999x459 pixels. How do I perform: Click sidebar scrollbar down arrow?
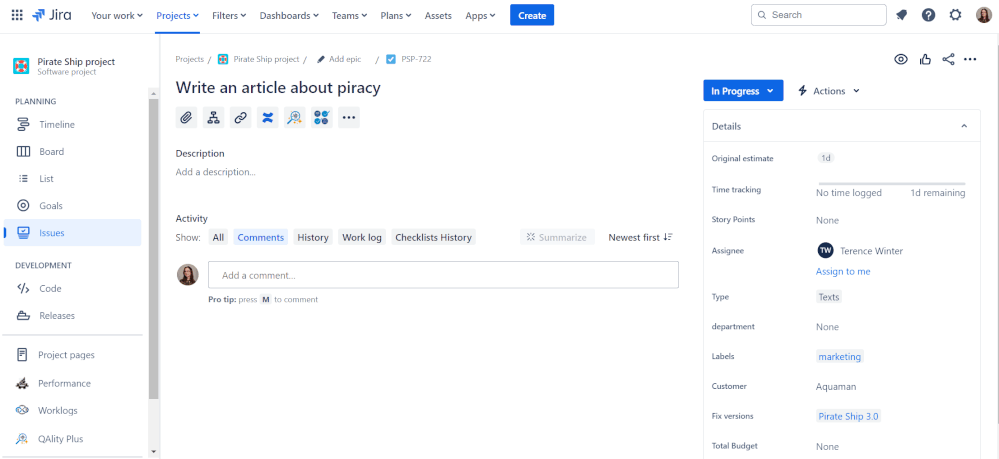click(x=154, y=451)
